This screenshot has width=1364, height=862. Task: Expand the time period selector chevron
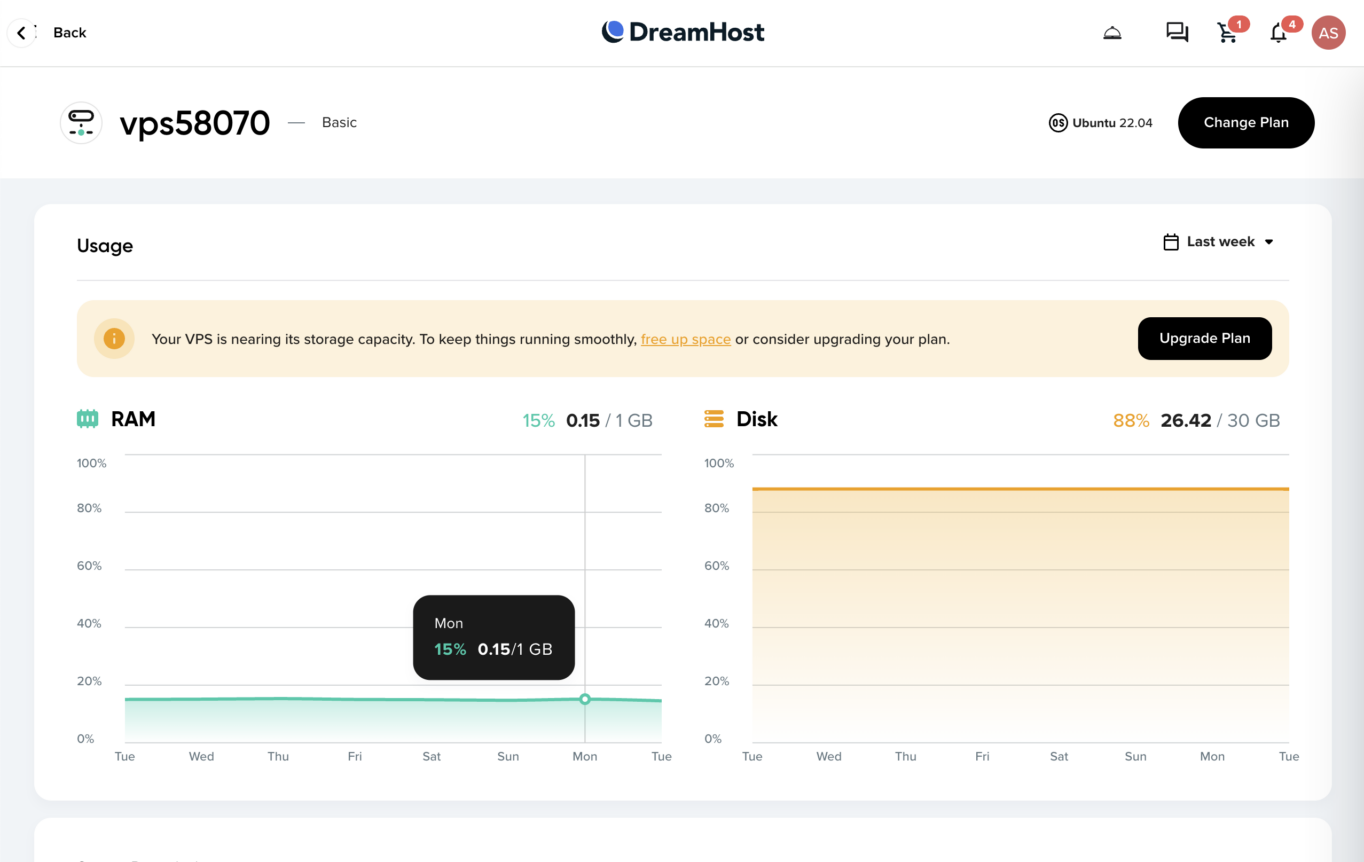[1269, 241]
